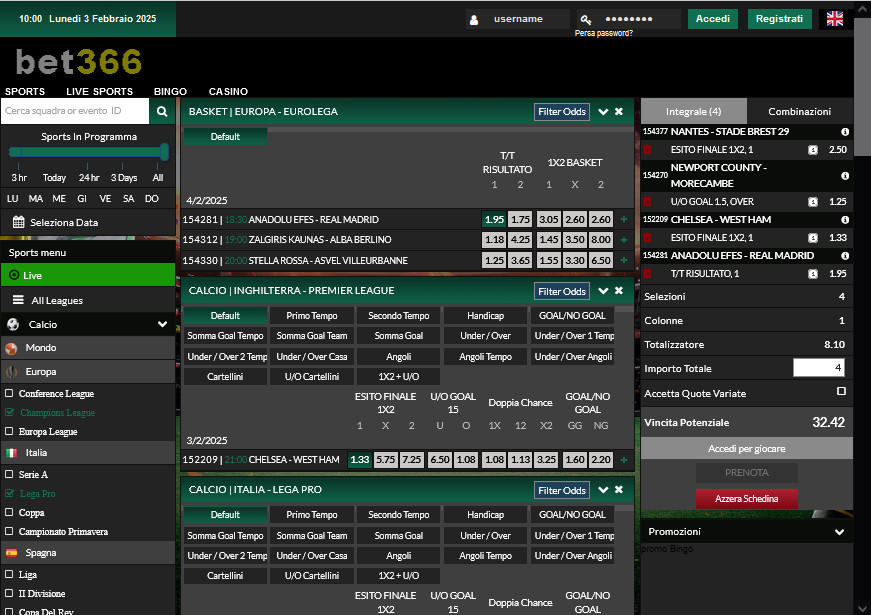
Task: Close the Eurolega panel
Action: pos(619,112)
